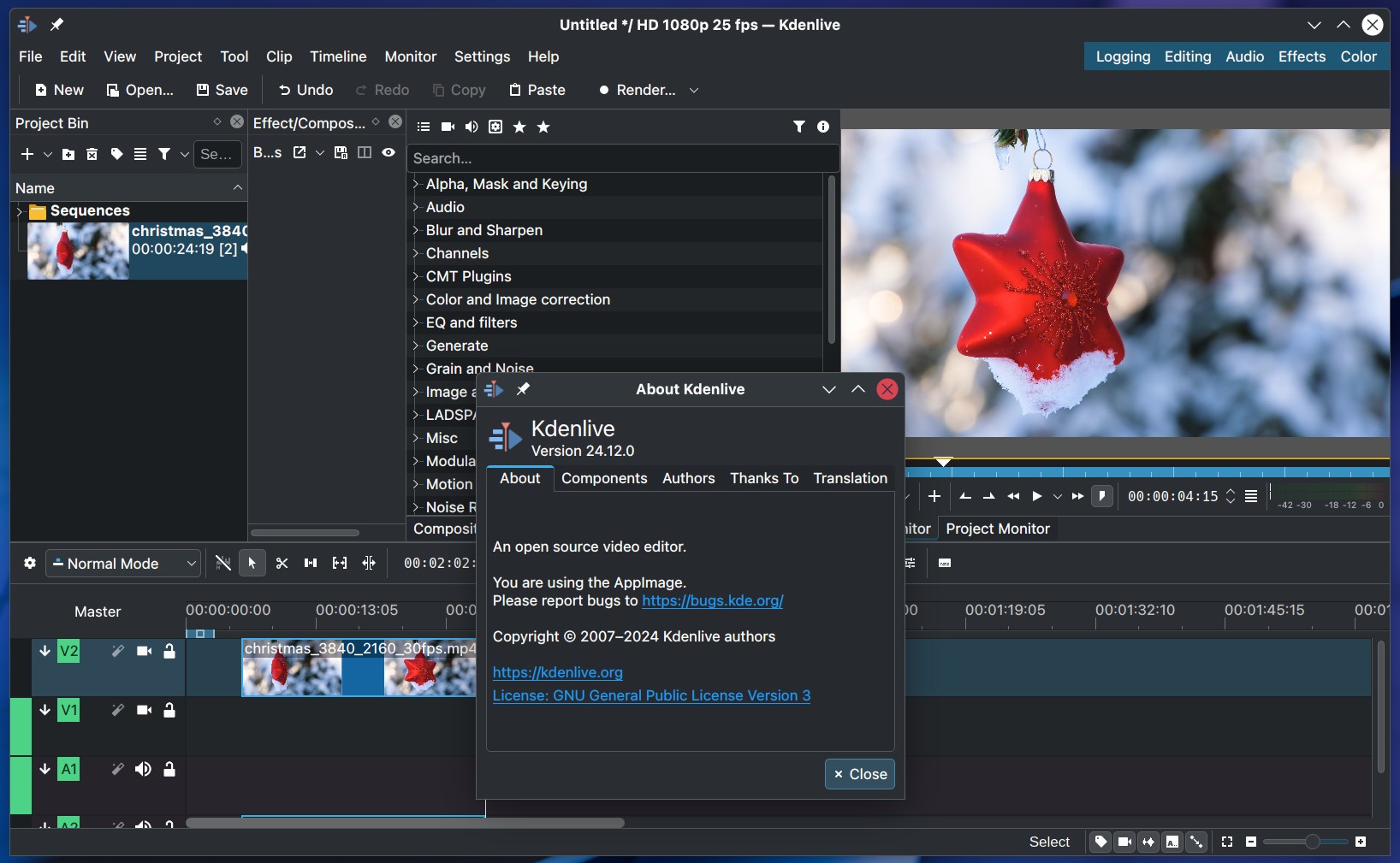Open Render button dropdown arrow
The height and width of the screenshot is (863, 1400).
(x=694, y=90)
